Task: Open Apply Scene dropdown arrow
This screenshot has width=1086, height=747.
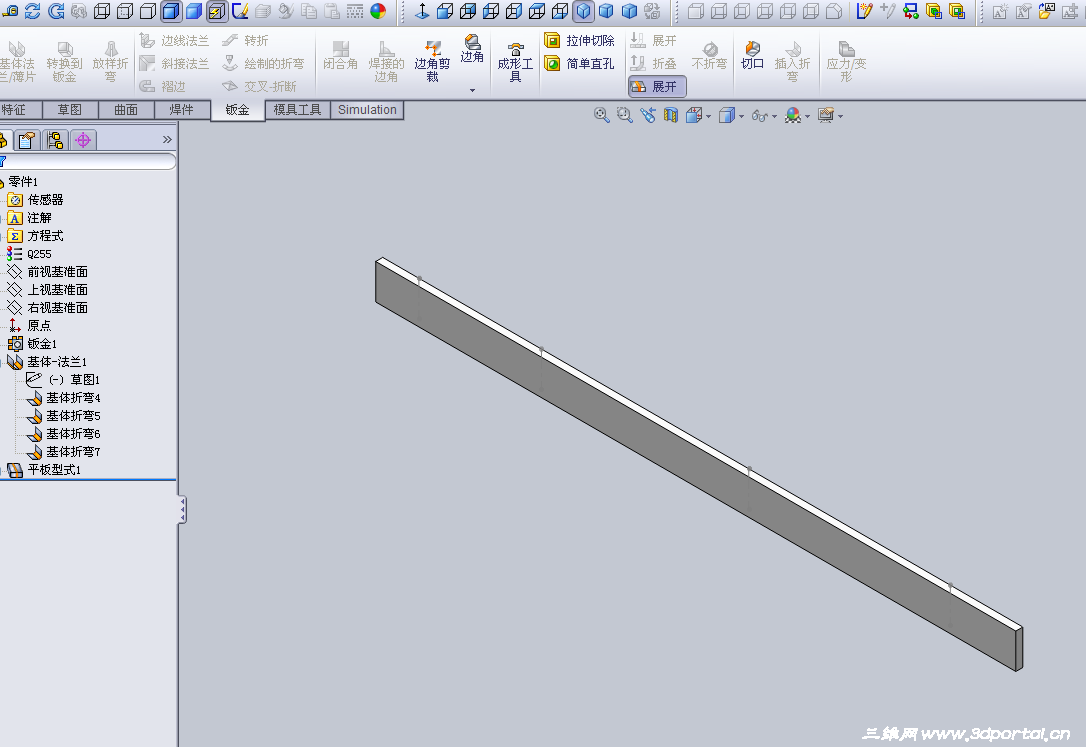Action: click(808, 116)
